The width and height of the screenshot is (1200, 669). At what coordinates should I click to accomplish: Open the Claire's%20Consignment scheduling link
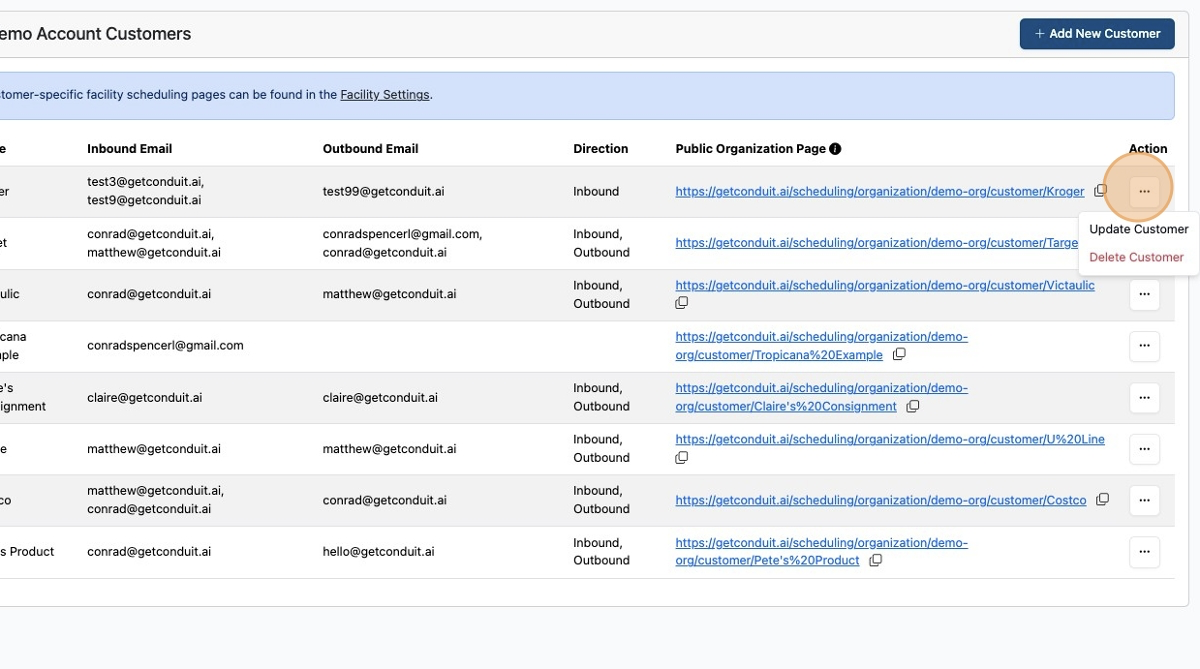(x=821, y=397)
